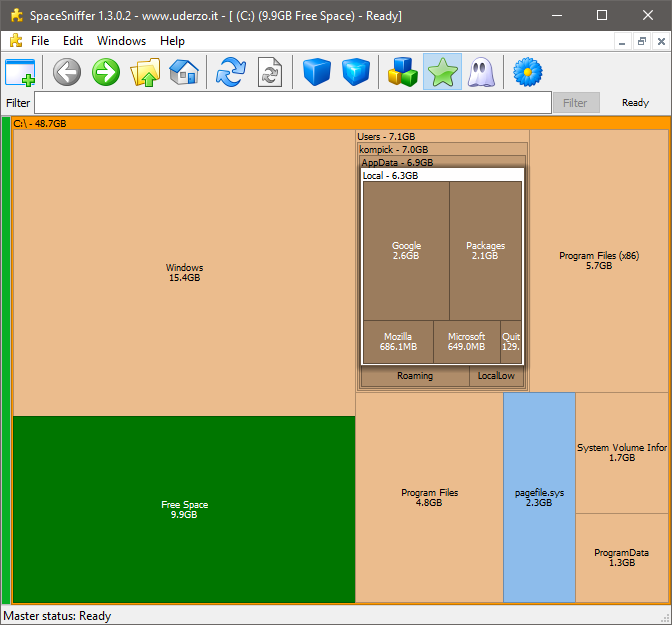This screenshot has width=672, height=625.
Task: Close the inner child view window
Action: coord(661,42)
